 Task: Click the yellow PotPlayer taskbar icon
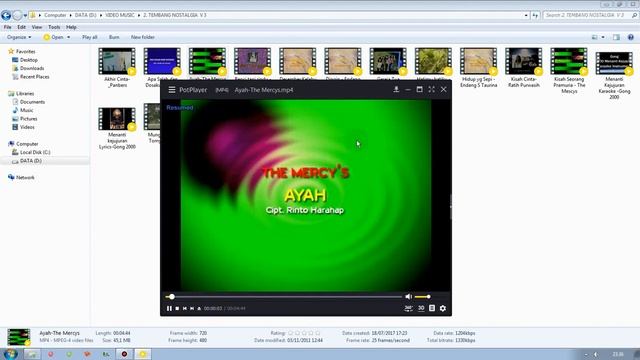[142, 354]
